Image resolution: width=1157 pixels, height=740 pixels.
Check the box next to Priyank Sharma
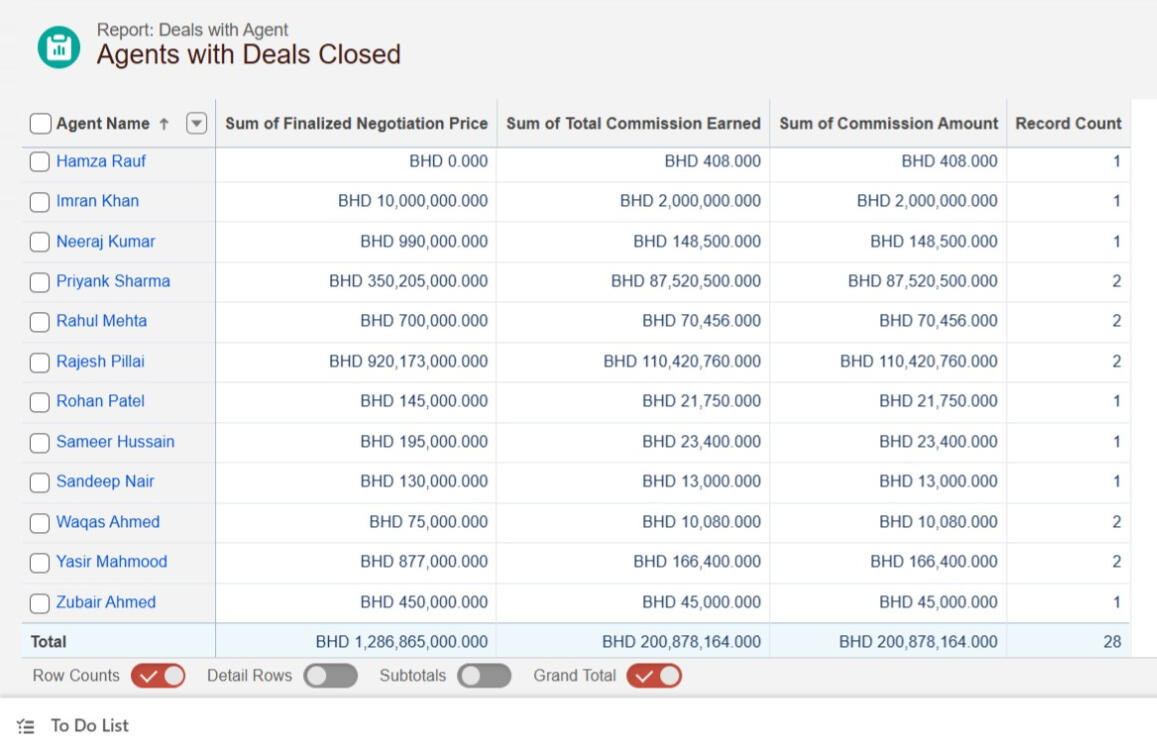[39, 281]
